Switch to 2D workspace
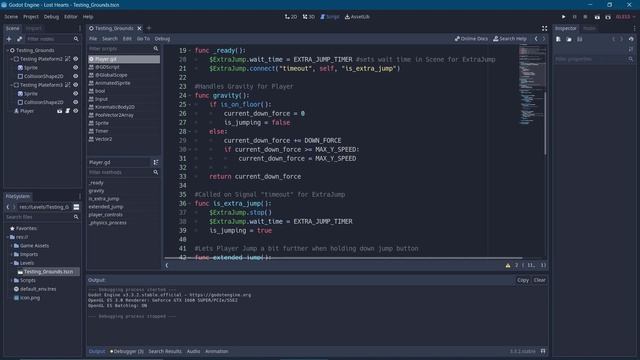This screenshot has height=360, width=640. [x=291, y=17]
